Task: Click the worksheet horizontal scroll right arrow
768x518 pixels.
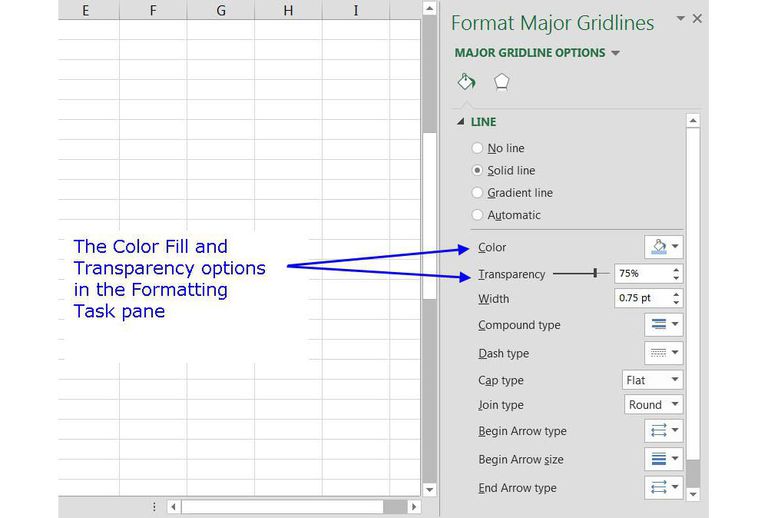Action: (x=414, y=506)
